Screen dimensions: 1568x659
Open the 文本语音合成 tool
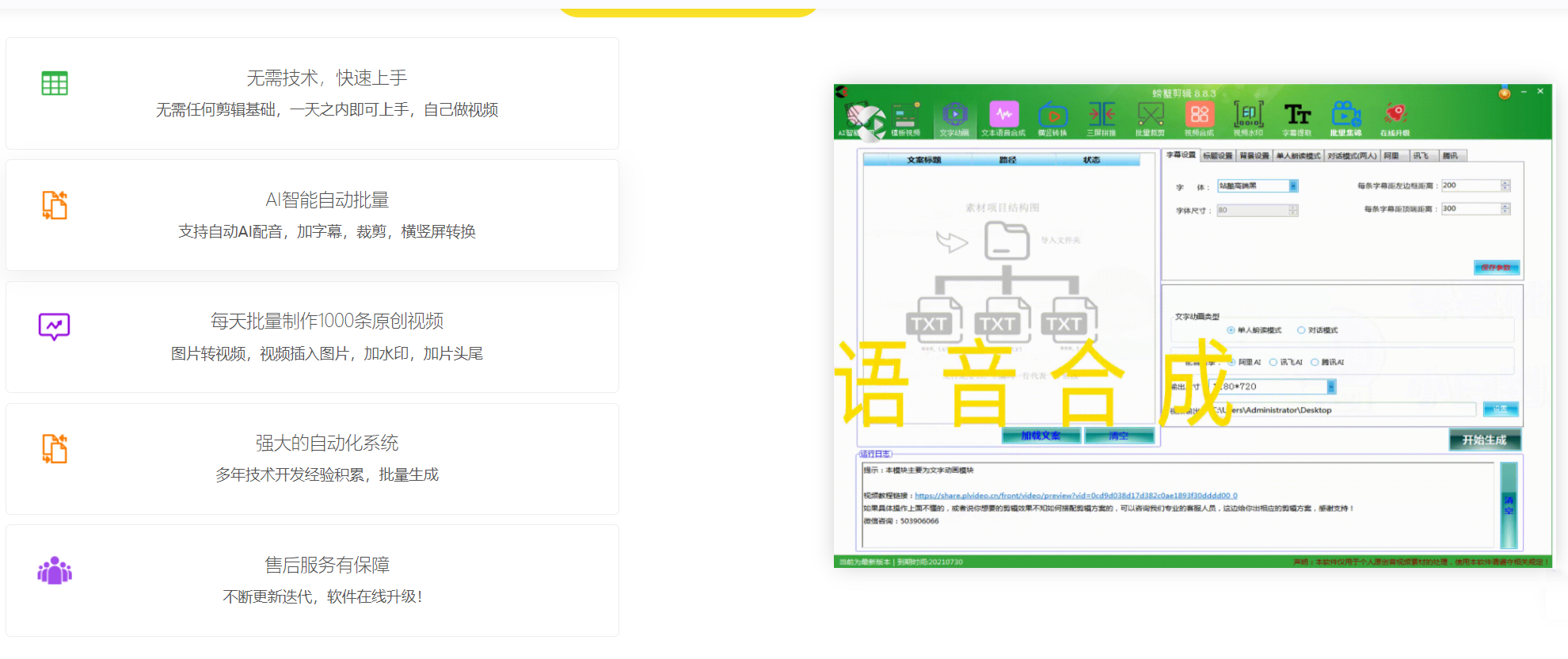click(1003, 120)
